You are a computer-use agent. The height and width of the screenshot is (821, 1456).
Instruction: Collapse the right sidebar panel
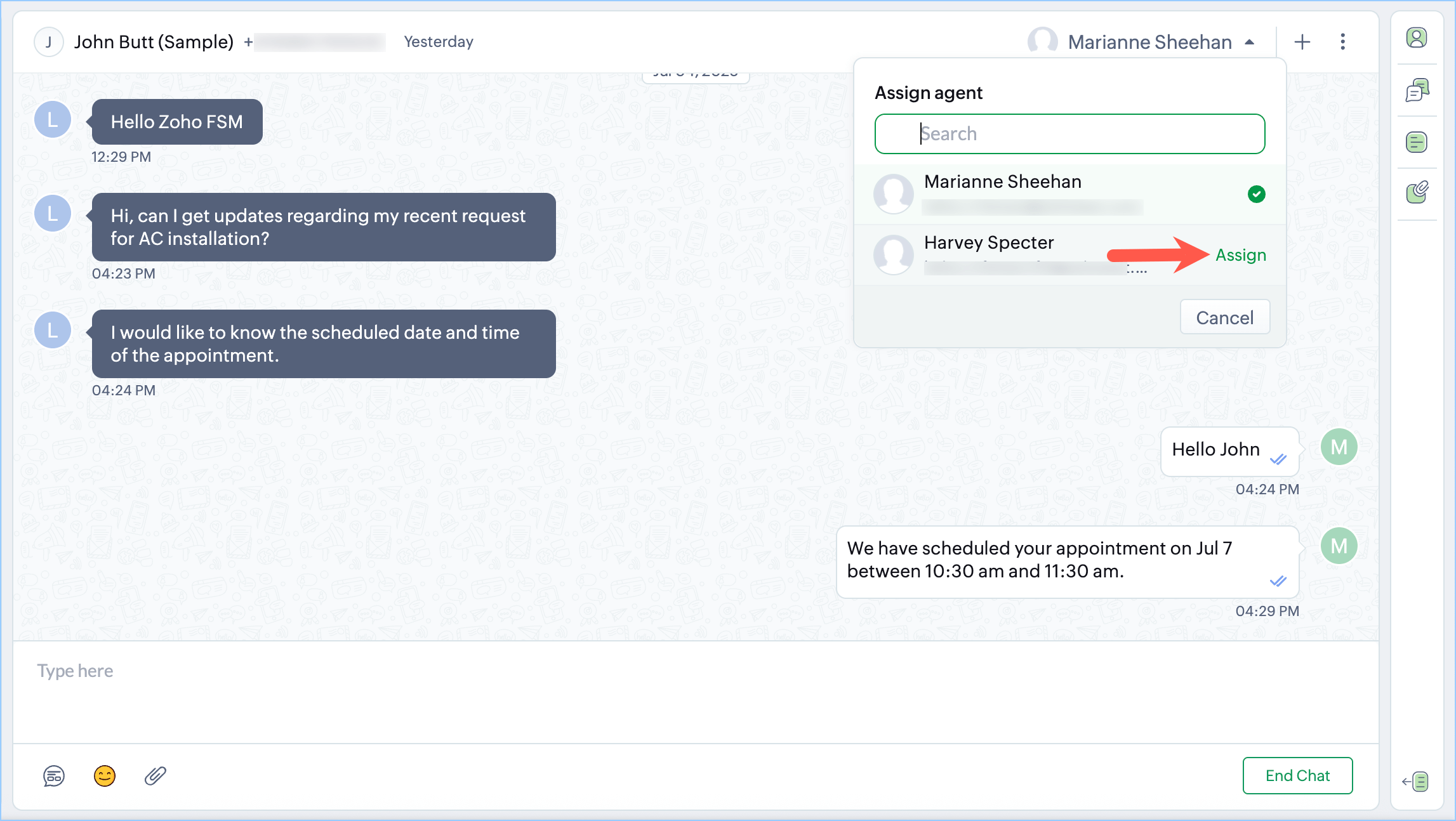click(1415, 781)
